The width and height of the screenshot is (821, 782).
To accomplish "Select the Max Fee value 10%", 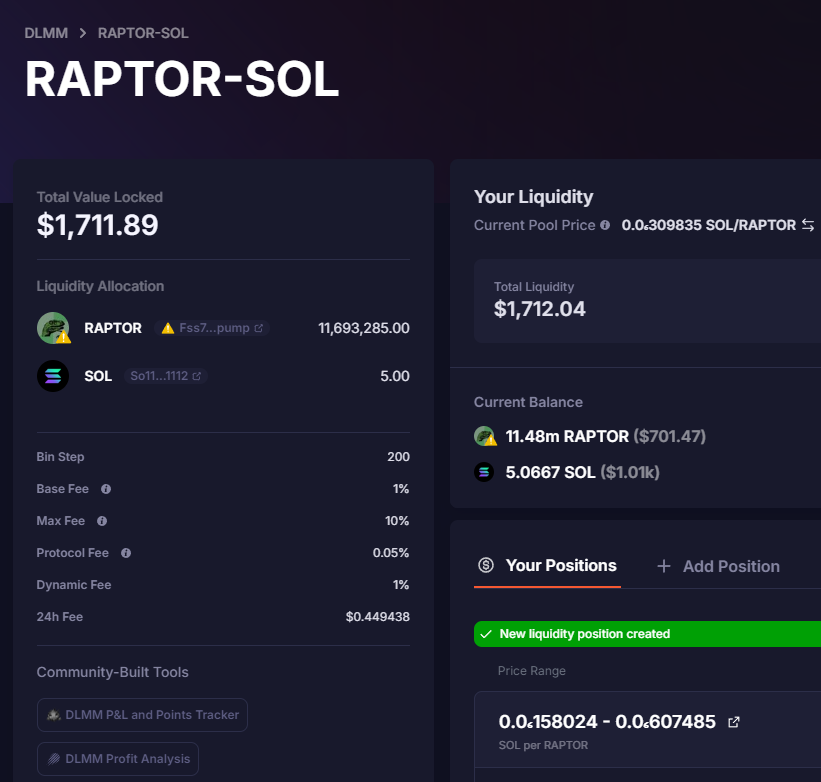I will click(x=397, y=521).
